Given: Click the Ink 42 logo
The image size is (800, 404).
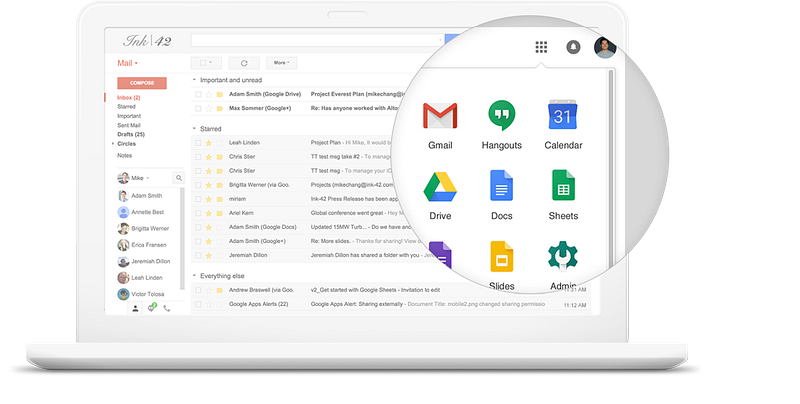Looking at the screenshot, I should tap(147, 41).
